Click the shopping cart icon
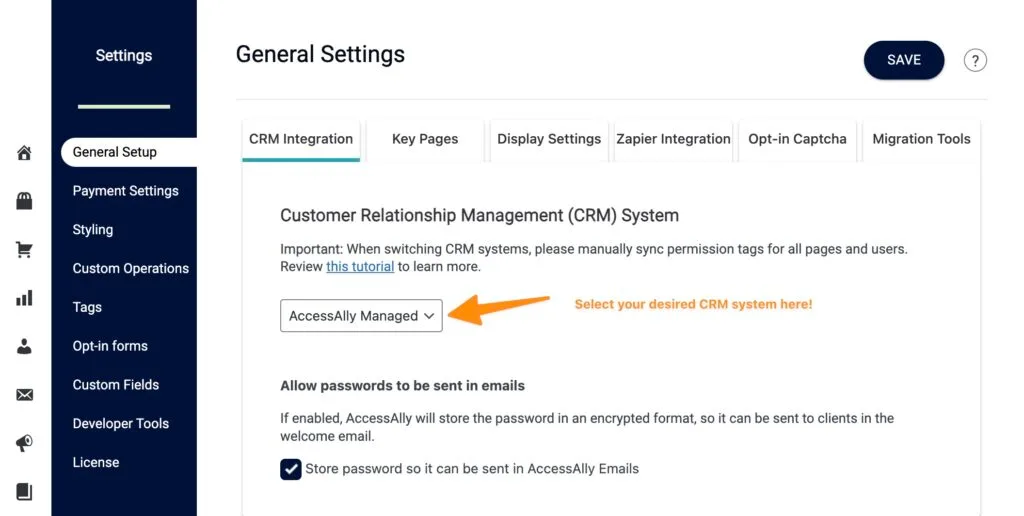This screenshot has height=516, width=1024. [25, 250]
